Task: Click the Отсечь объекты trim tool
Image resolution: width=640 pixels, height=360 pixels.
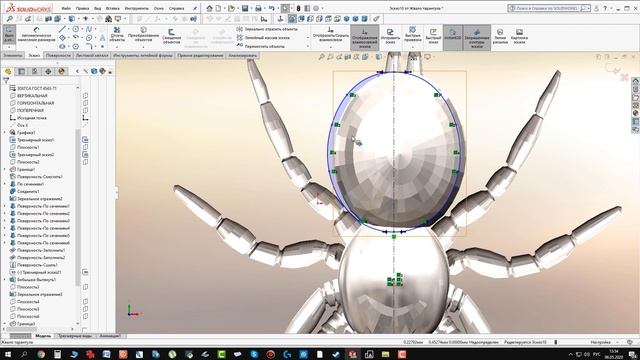Action: [117, 34]
